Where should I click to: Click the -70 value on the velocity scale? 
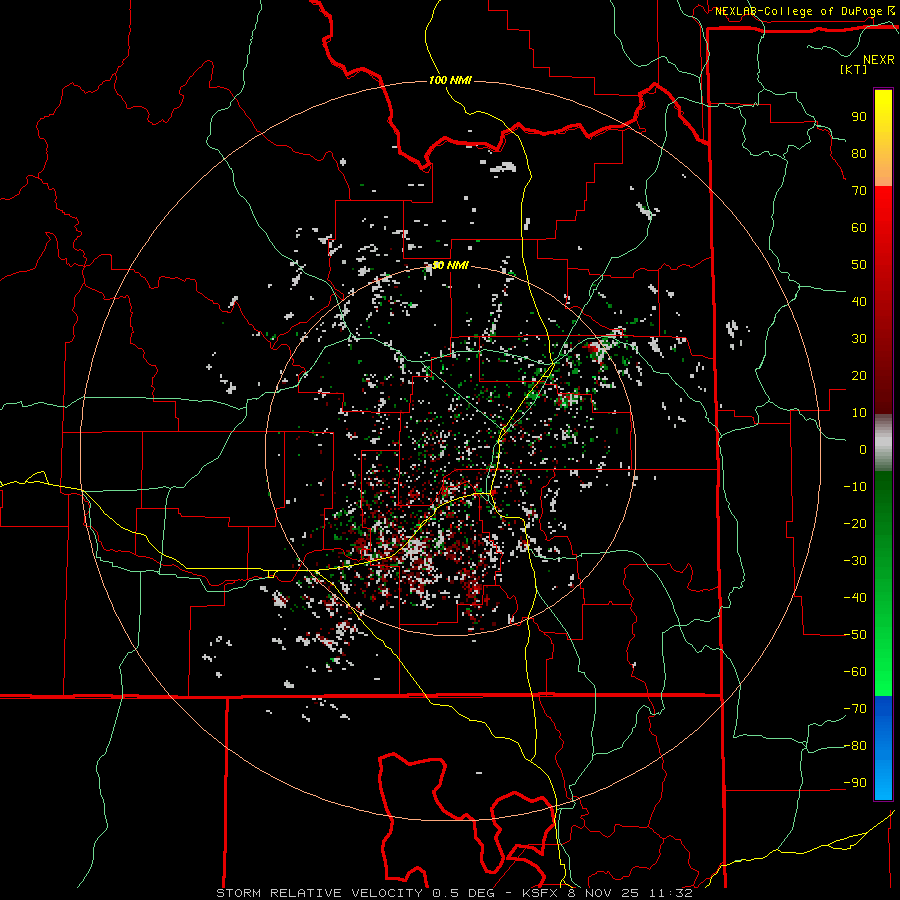point(855,709)
